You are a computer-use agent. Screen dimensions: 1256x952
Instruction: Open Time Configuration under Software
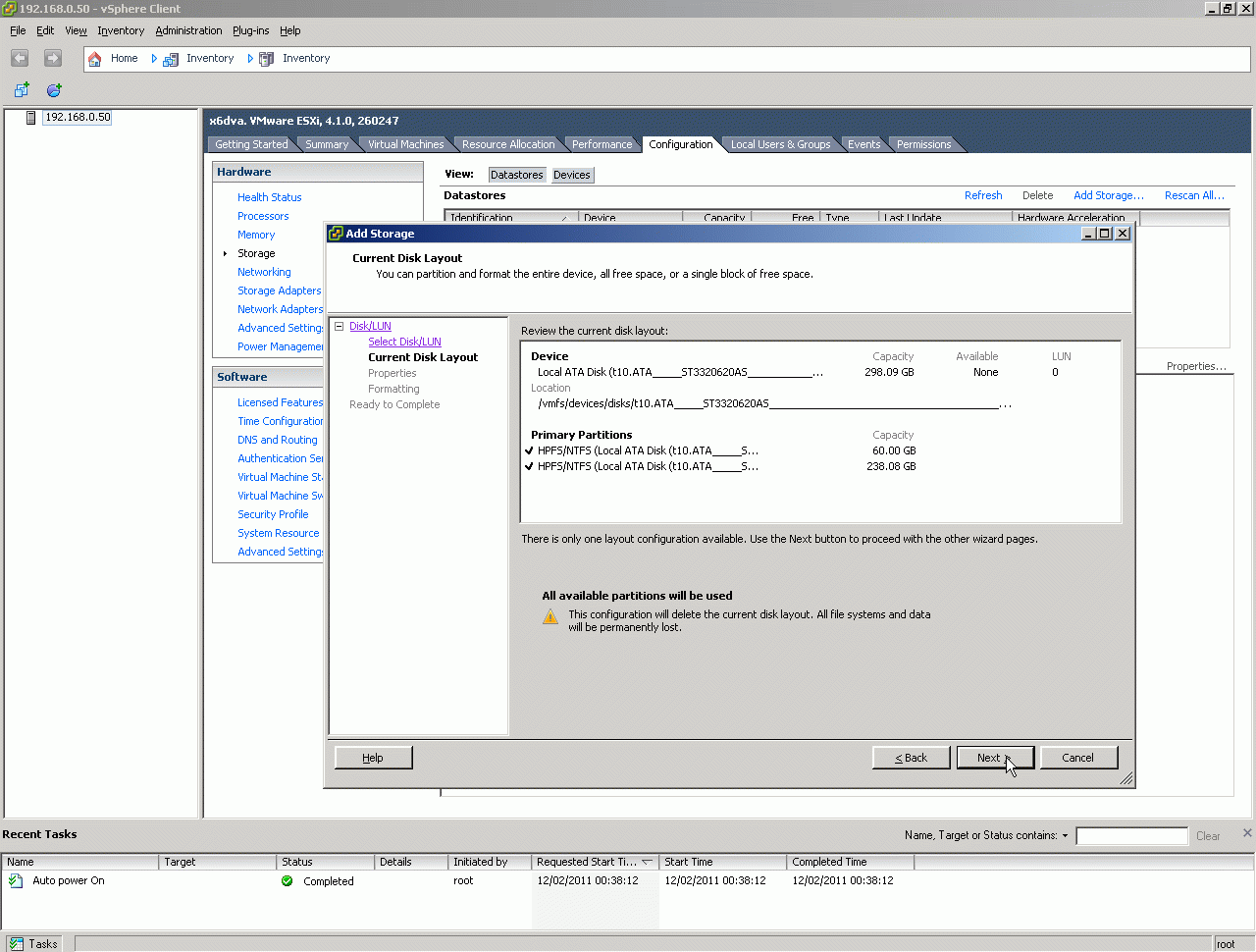(x=280, y=421)
